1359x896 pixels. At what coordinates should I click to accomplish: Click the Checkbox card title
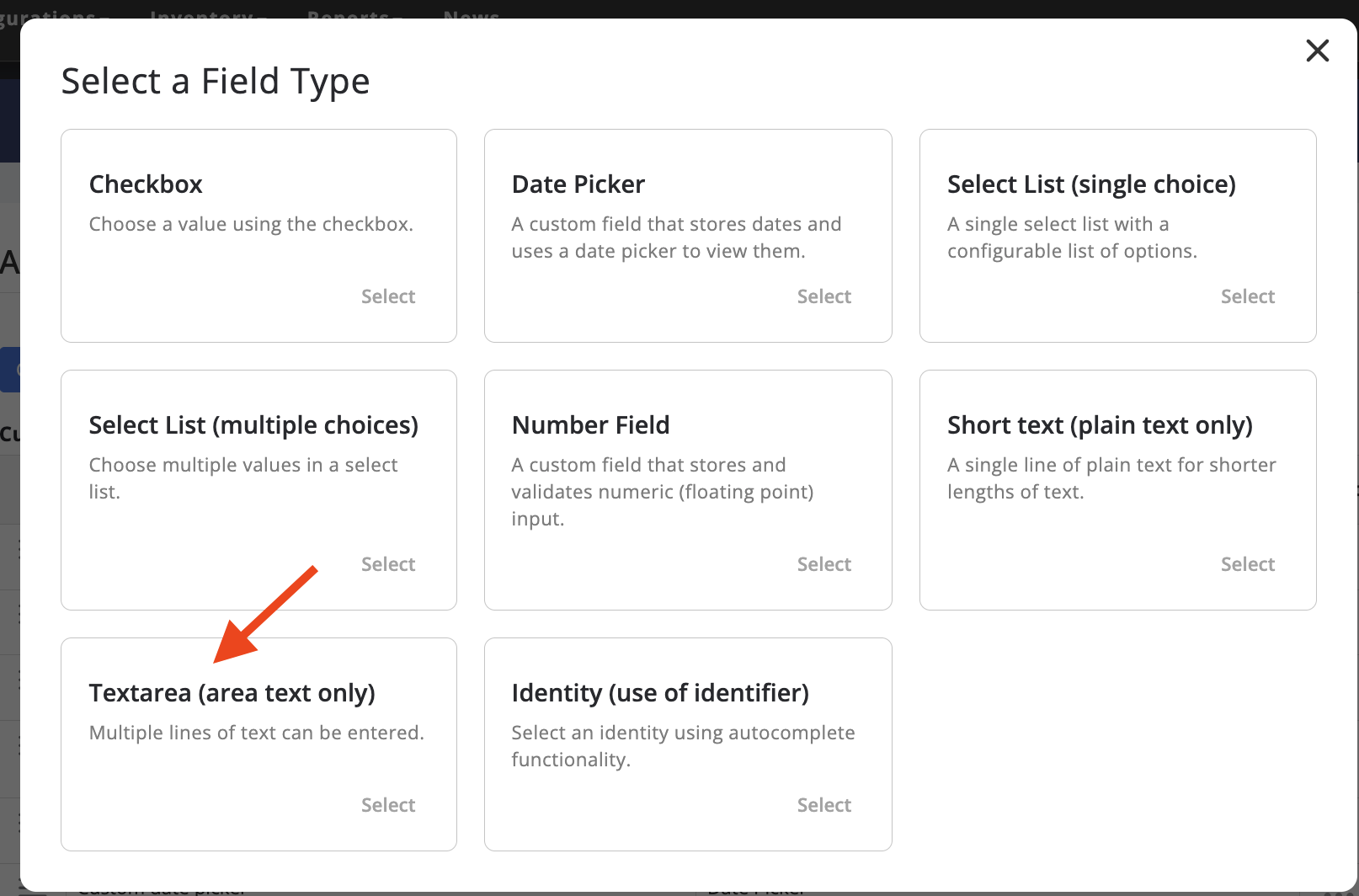(x=146, y=184)
